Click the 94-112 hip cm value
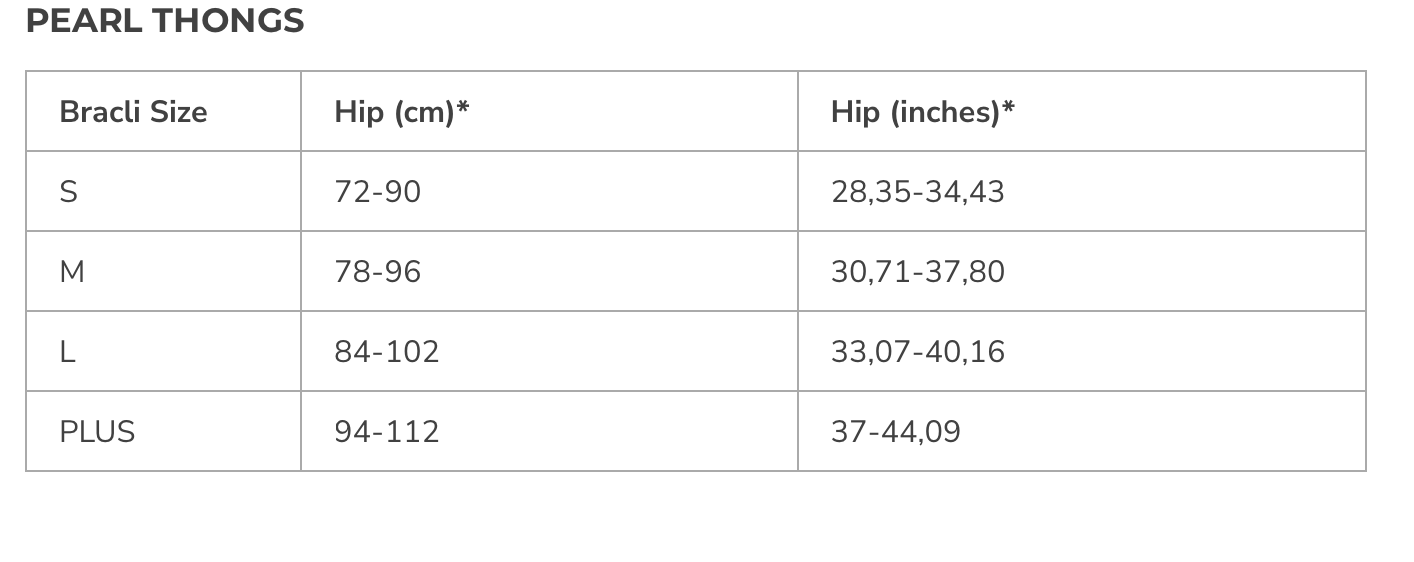Viewport: 1414px width, 562px height. (387, 432)
